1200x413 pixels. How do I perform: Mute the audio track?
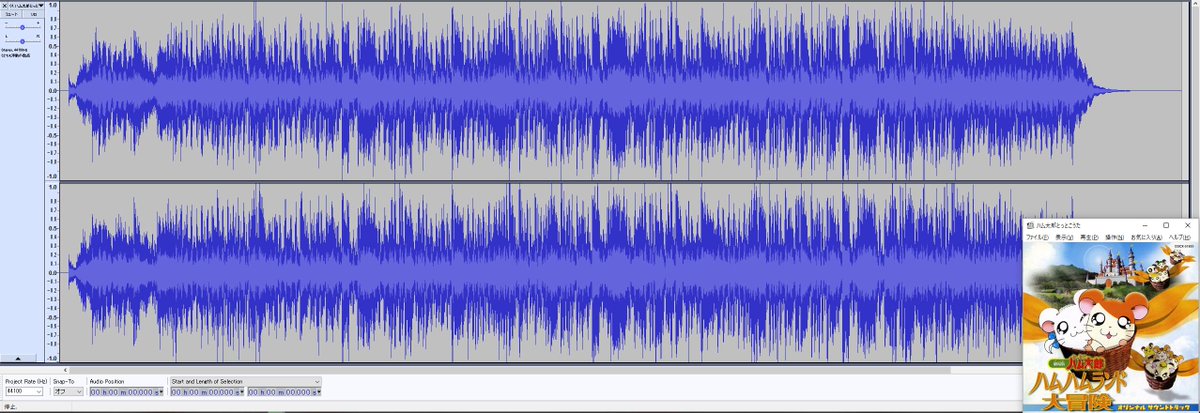point(11,16)
